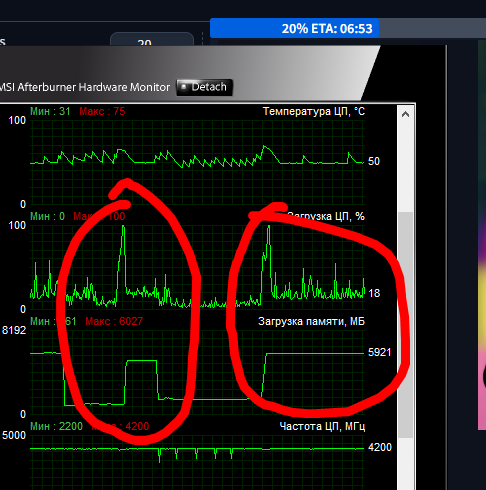This screenshot has height=490, width=486.
Task: Click the first CPU usage spike peak
Action: tap(123, 227)
